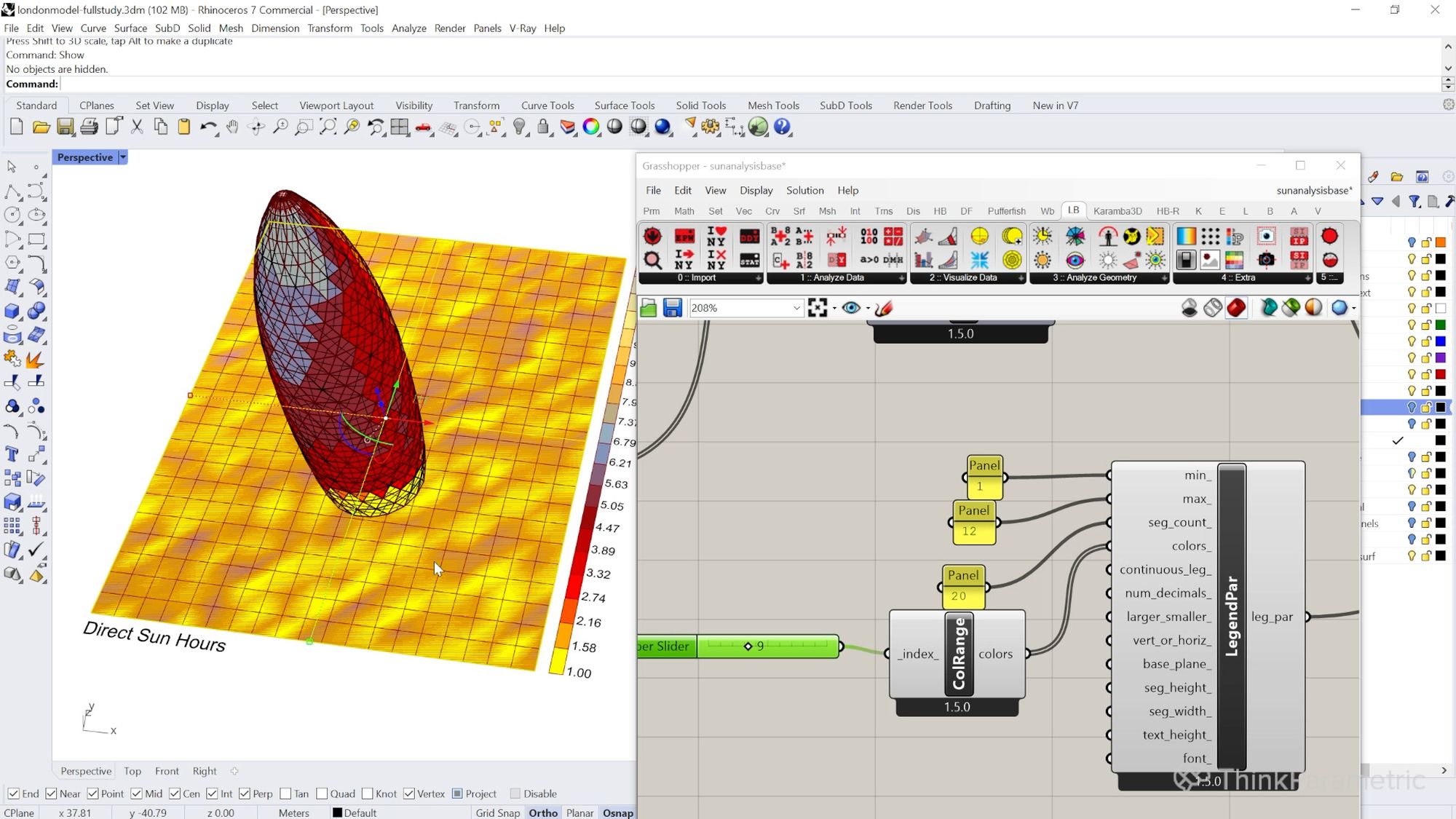Open the 208% zoom level dropdown
The width and height of the screenshot is (1456, 819).
[x=796, y=308]
